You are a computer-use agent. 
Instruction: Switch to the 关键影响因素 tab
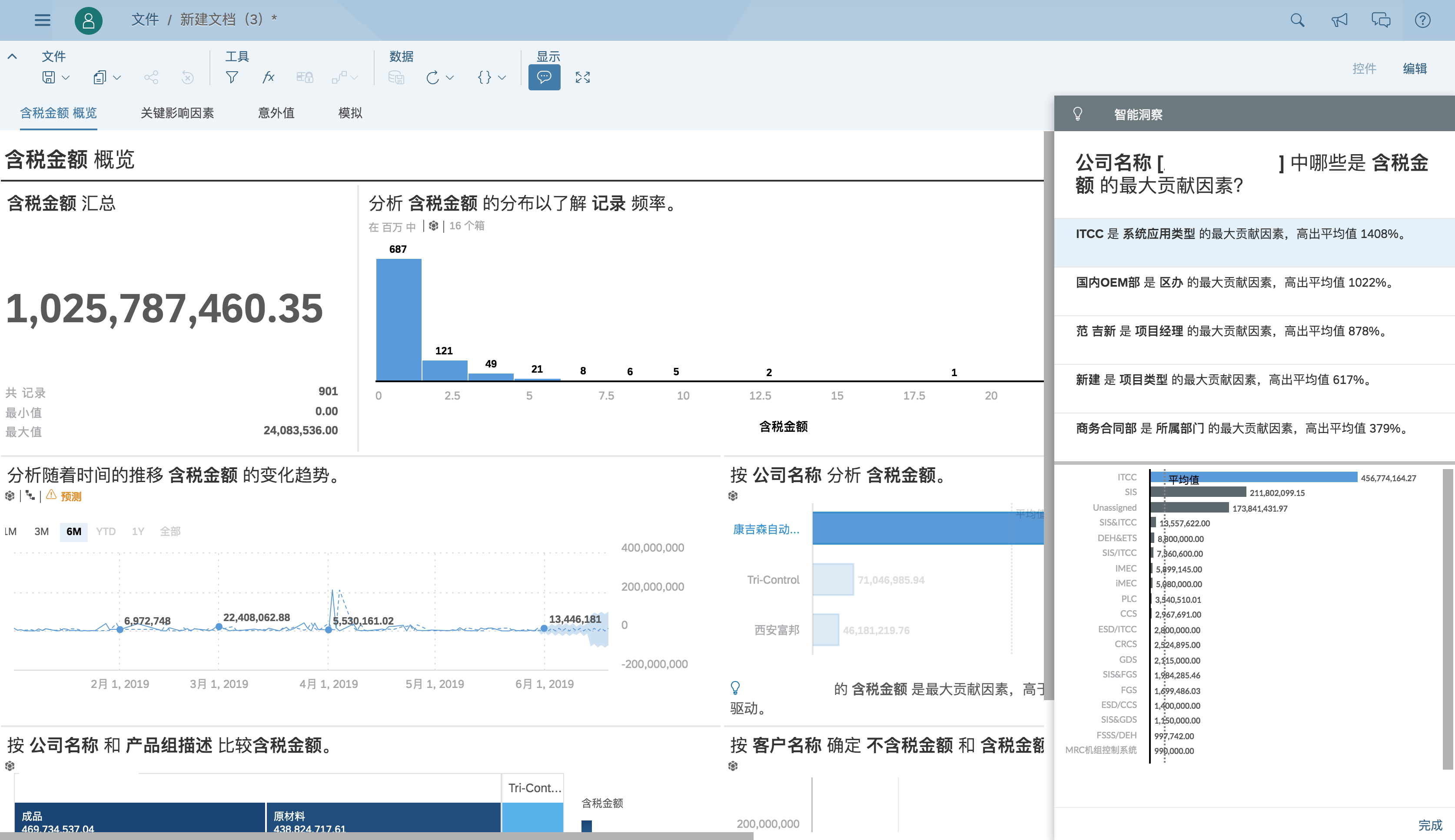[177, 112]
